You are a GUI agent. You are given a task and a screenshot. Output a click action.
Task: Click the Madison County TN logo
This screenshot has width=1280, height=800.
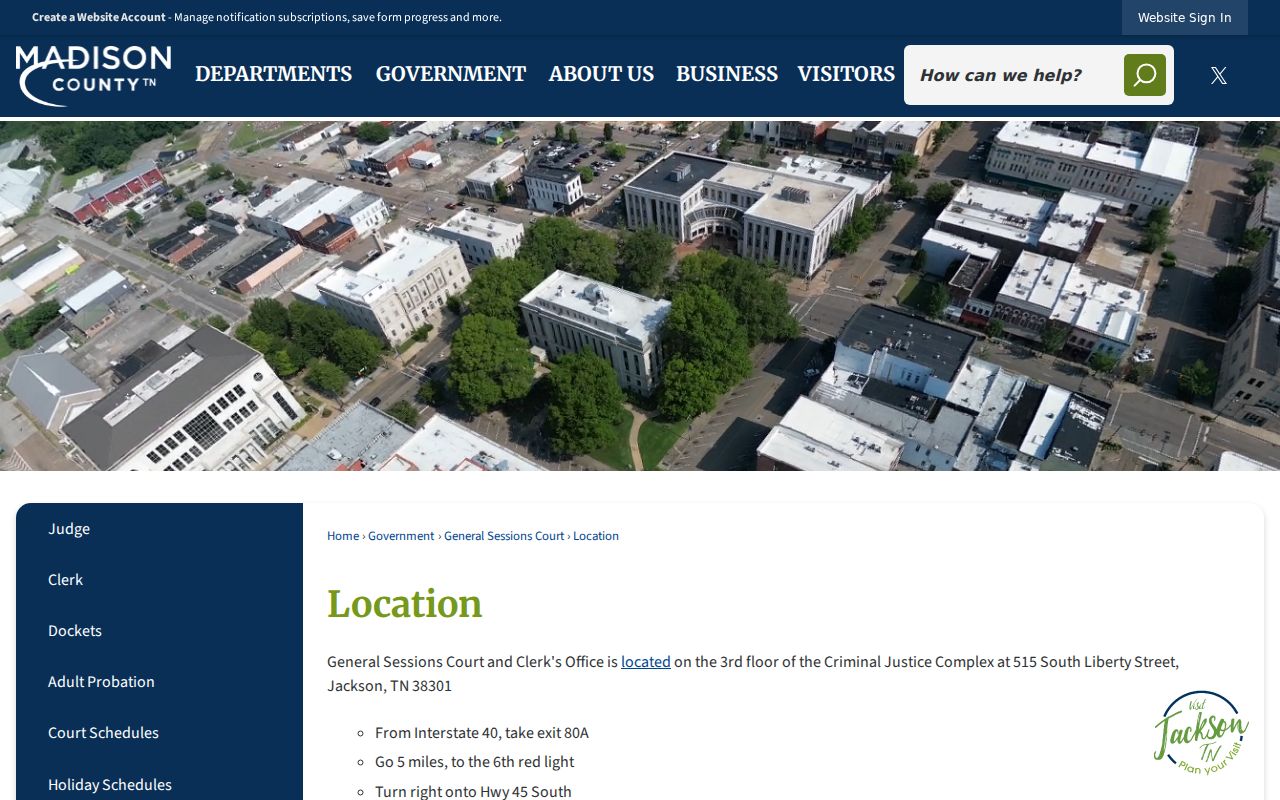[x=93, y=75]
